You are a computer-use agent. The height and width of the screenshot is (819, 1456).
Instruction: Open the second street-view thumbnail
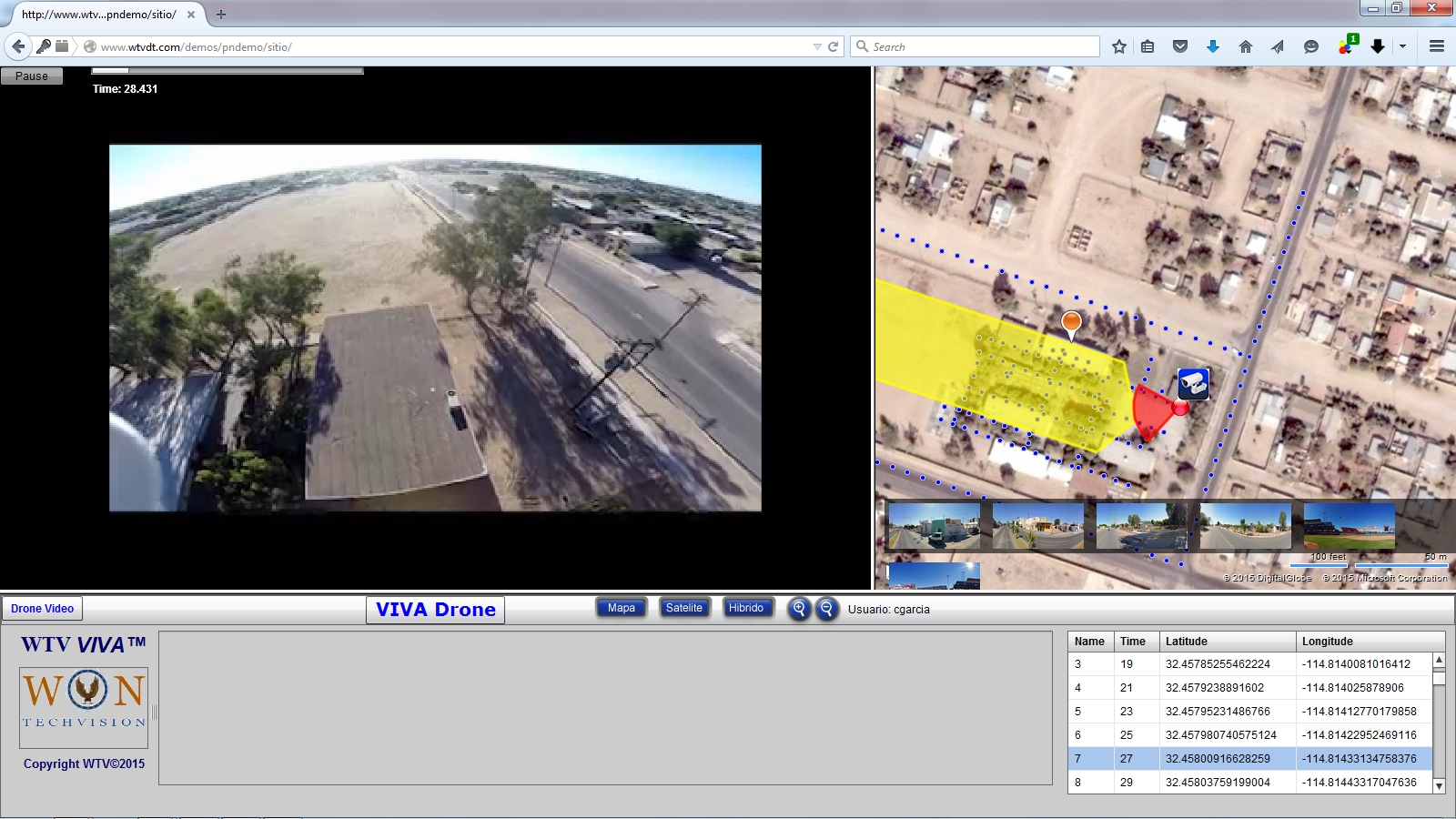coord(1037,526)
